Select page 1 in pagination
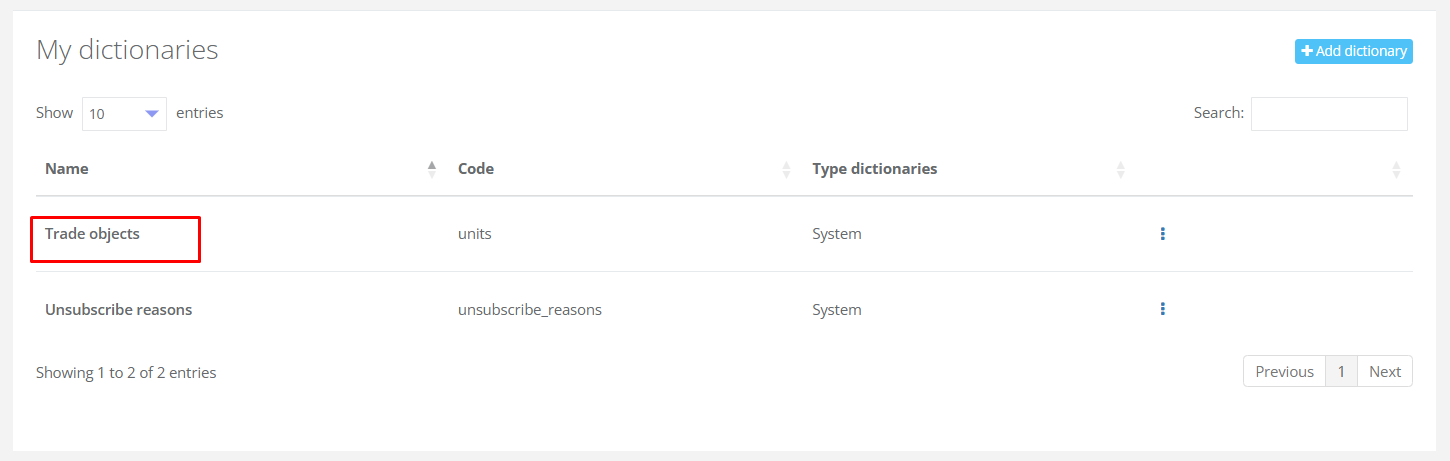This screenshot has width=1450, height=461. (1341, 372)
